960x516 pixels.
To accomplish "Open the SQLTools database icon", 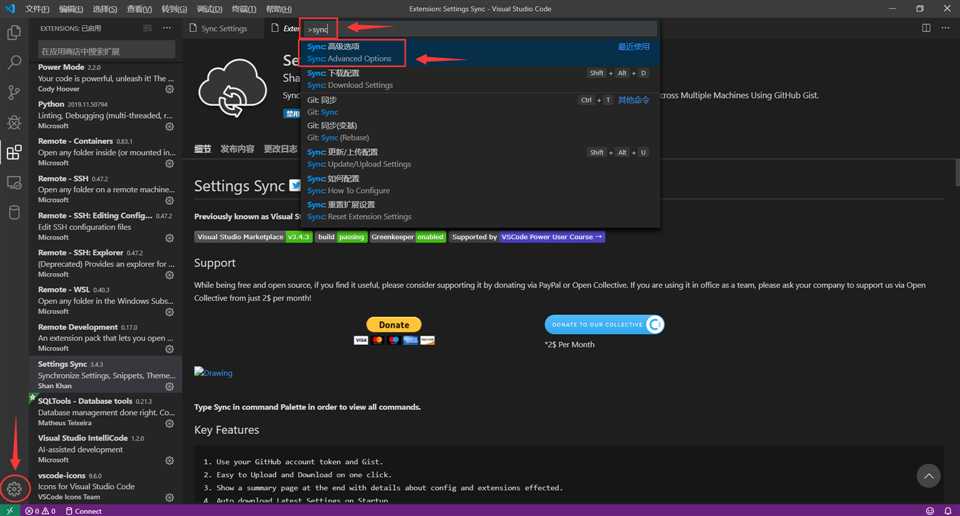I will click(x=14, y=212).
